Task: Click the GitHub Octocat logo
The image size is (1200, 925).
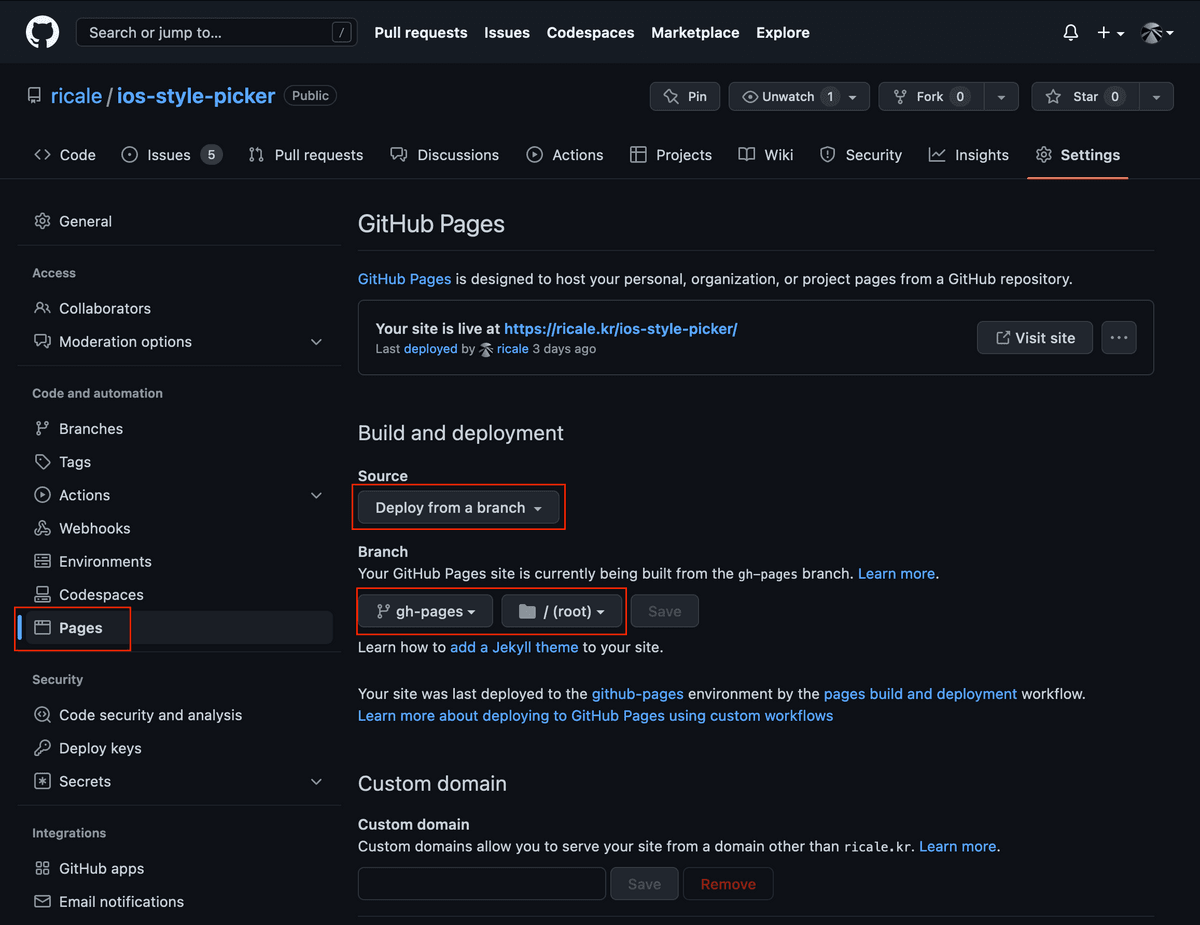Action: [42, 32]
